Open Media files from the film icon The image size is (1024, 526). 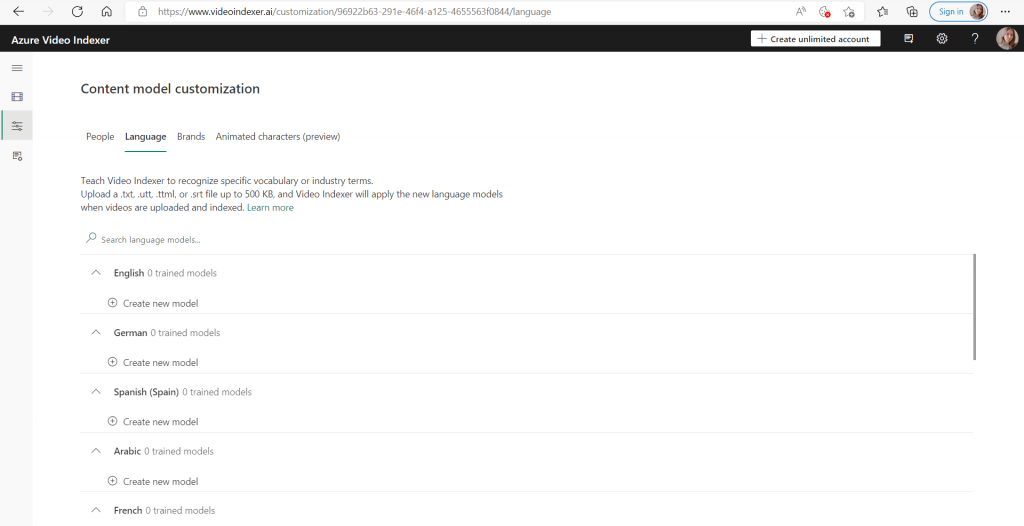coord(17,97)
